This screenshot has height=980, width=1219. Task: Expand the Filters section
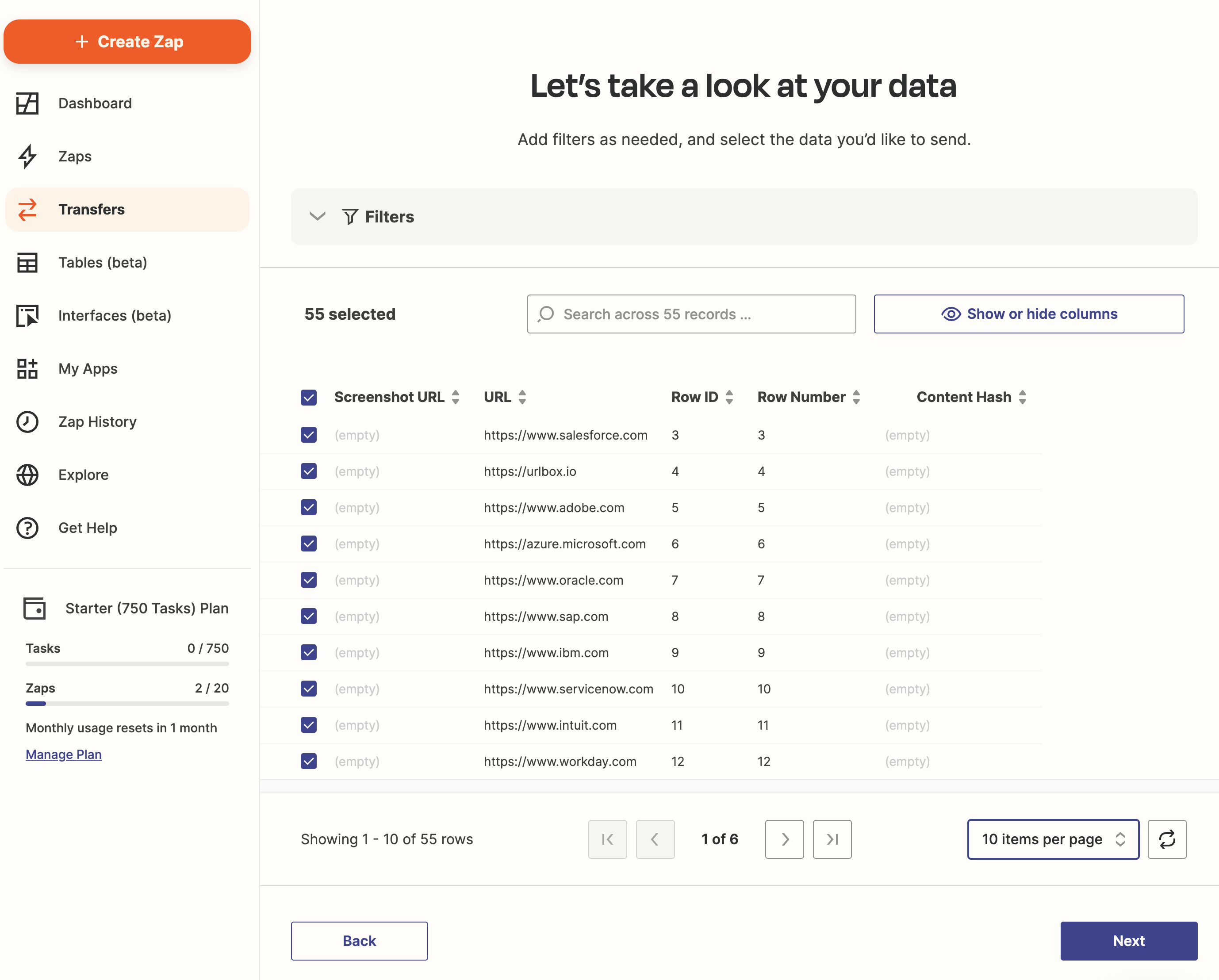tap(318, 216)
